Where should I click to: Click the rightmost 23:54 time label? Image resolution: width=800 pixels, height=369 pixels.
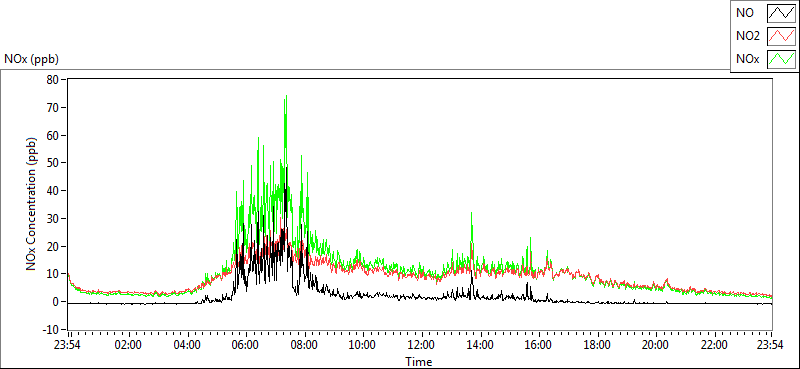[x=771, y=344]
